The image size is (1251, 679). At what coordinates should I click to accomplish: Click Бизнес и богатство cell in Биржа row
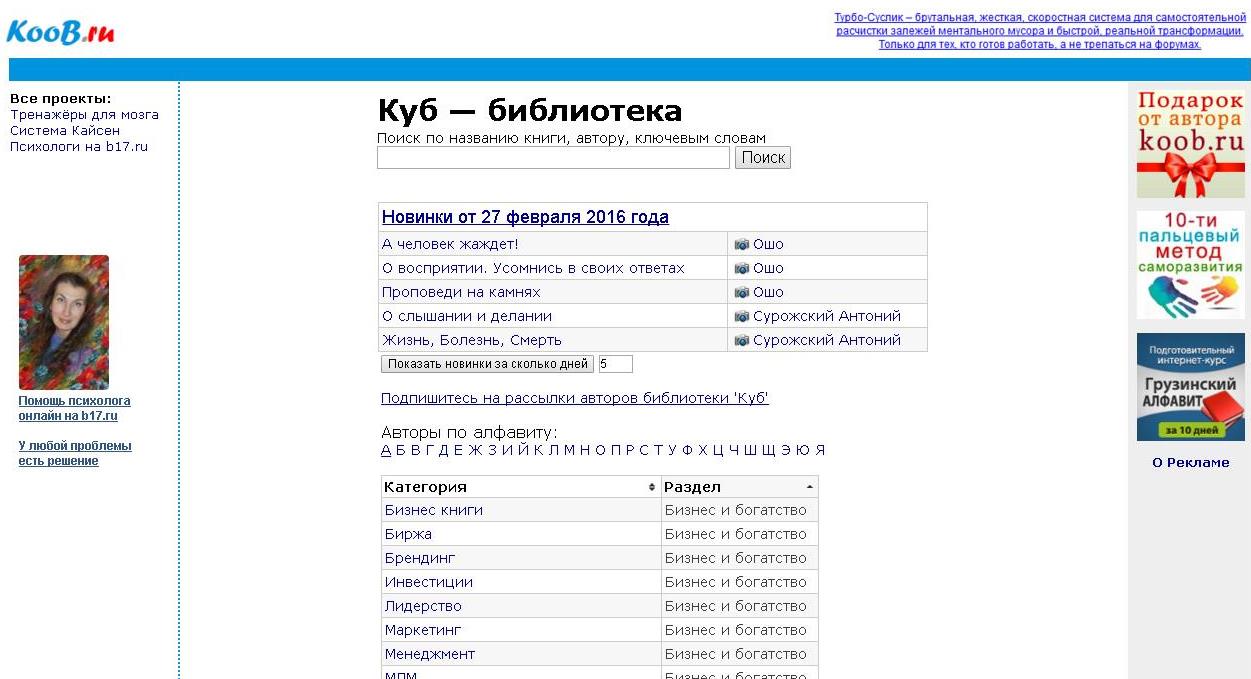[739, 534]
